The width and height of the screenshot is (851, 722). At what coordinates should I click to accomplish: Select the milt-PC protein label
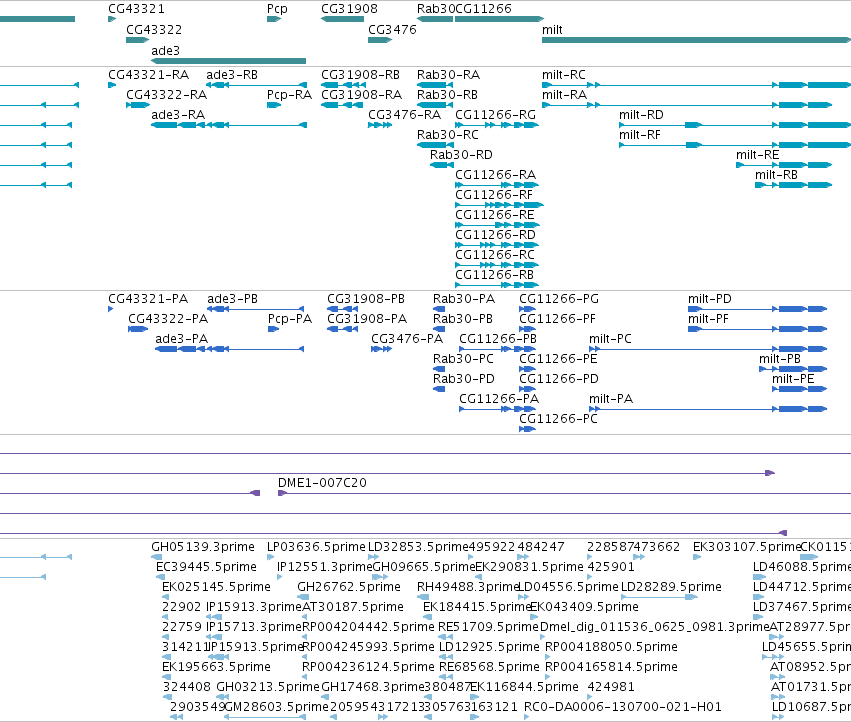coord(611,339)
